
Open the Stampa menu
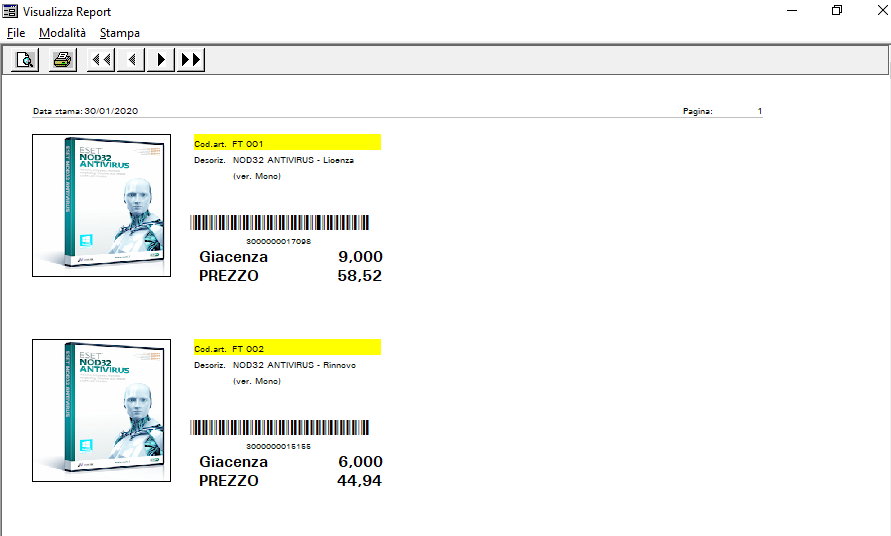120,33
